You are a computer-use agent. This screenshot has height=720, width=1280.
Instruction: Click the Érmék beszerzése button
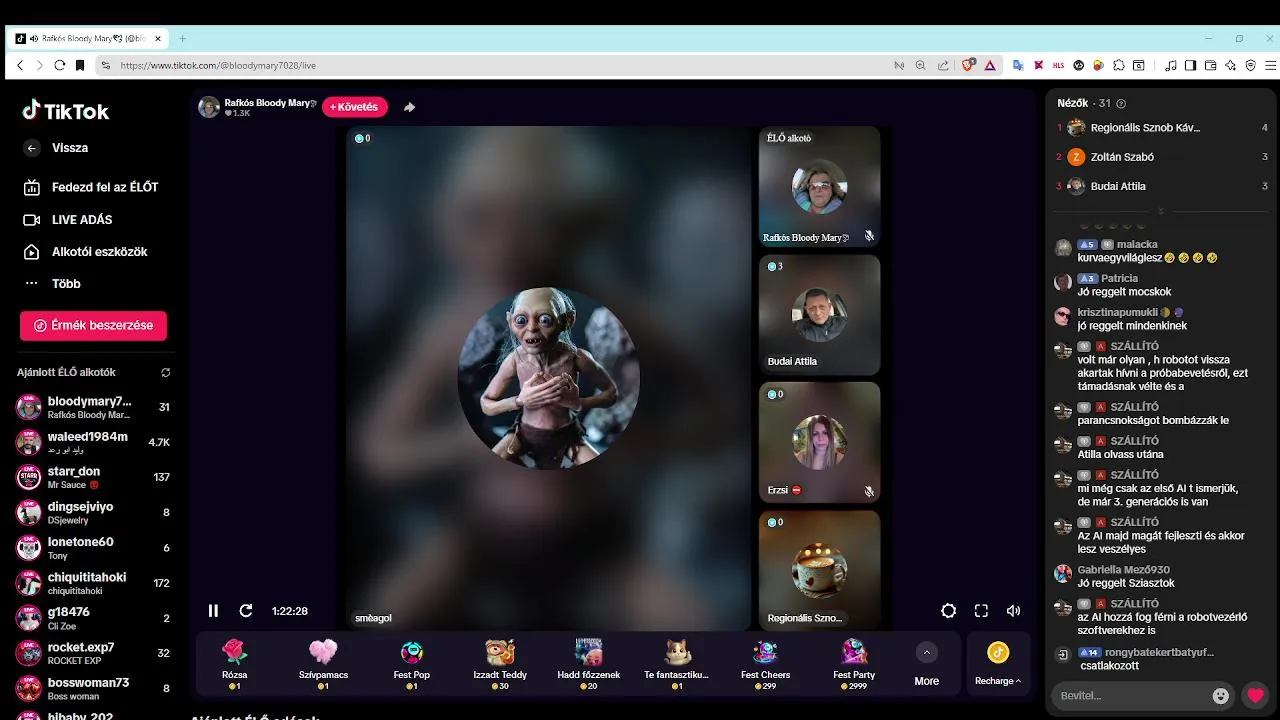click(x=93, y=325)
